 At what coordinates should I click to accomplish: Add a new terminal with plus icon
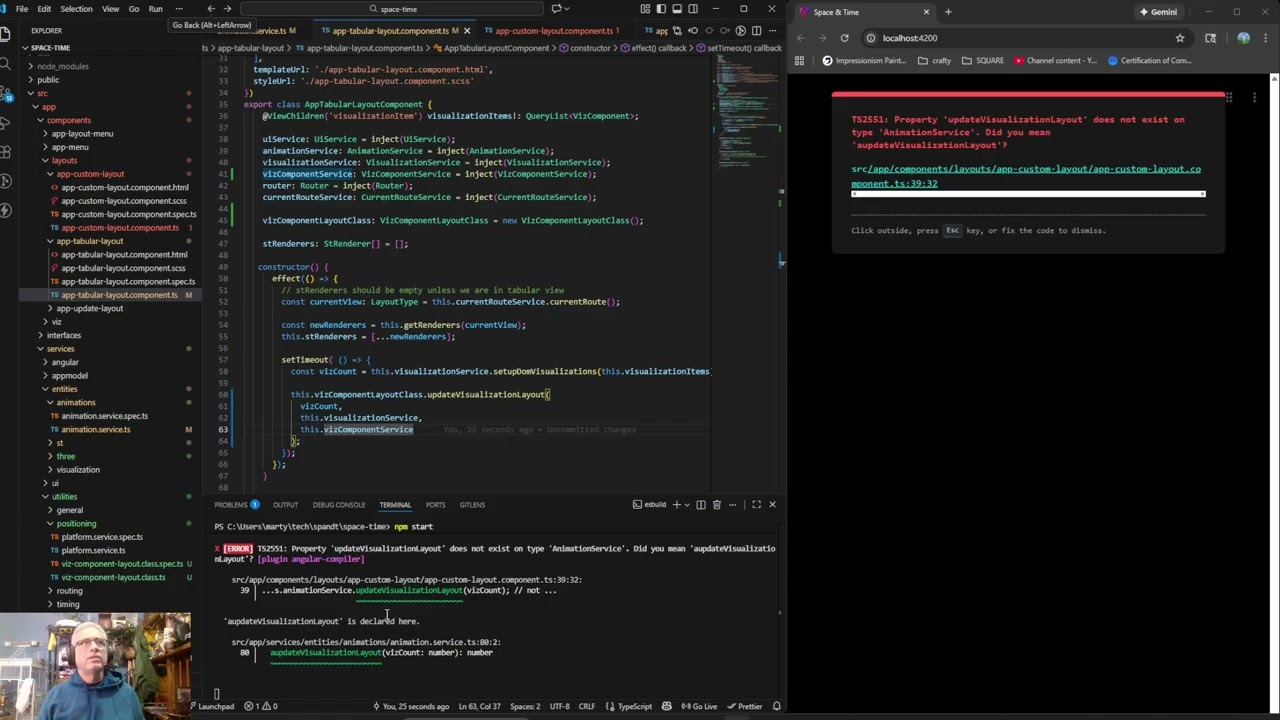pyautogui.click(x=676, y=505)
